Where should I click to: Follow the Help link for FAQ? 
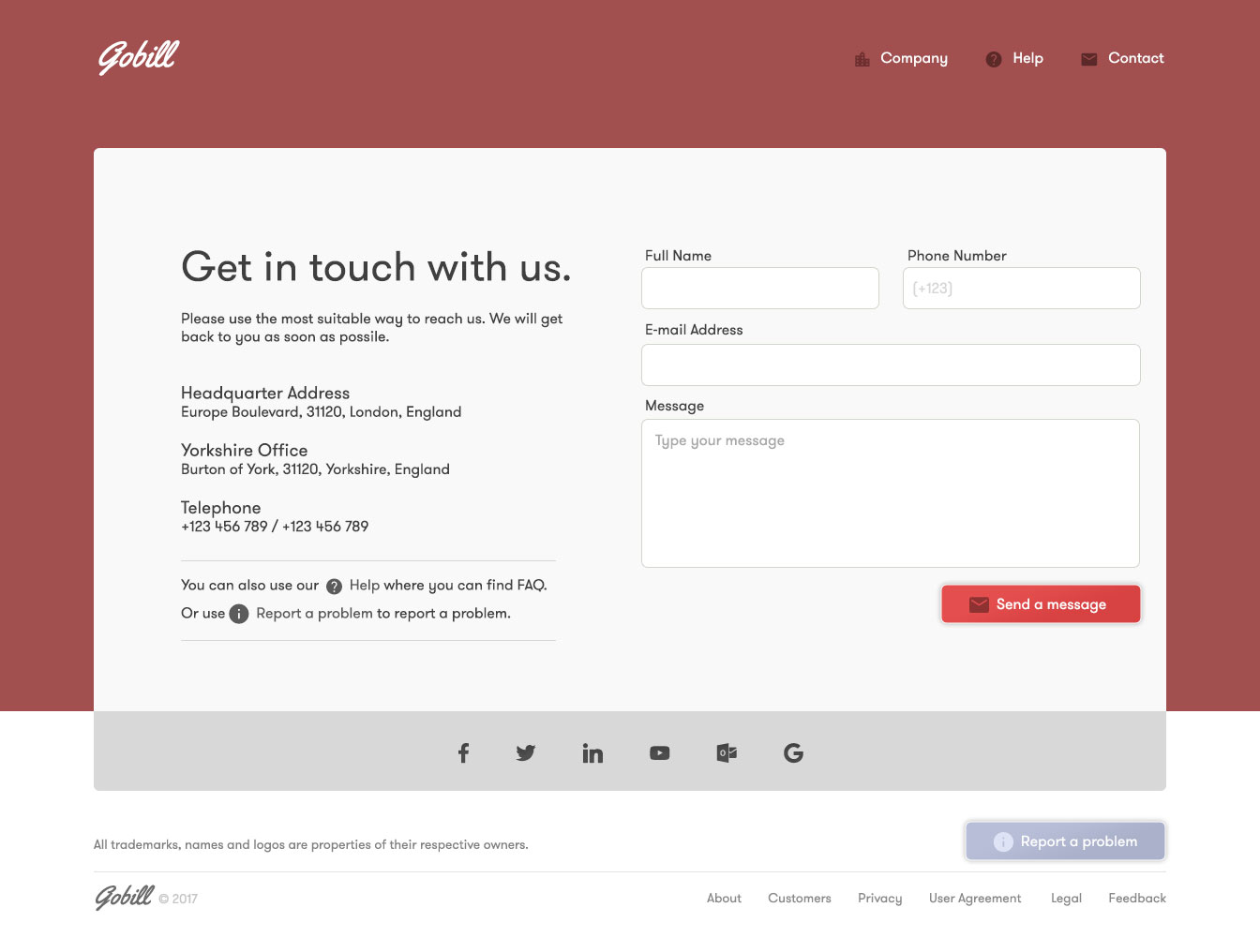pyautogui.click(x=365, y=585)
